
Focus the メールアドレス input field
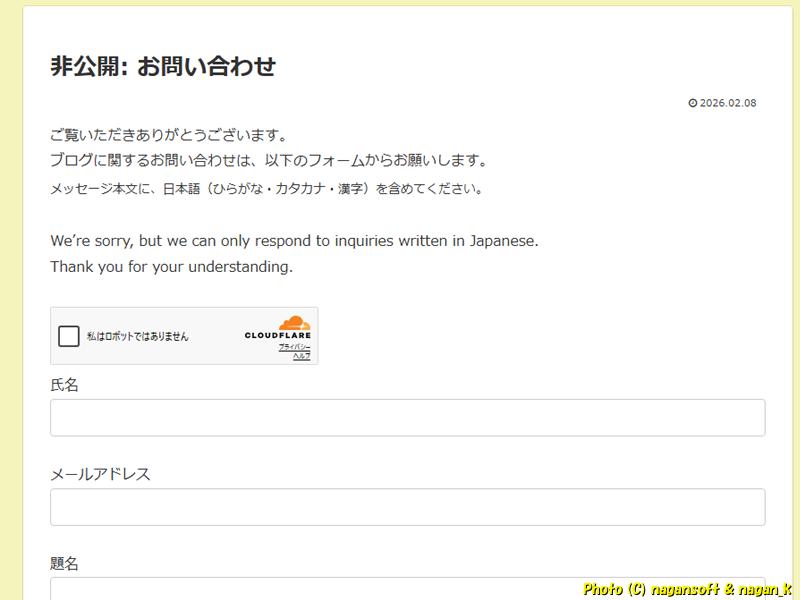coord(407,507)
